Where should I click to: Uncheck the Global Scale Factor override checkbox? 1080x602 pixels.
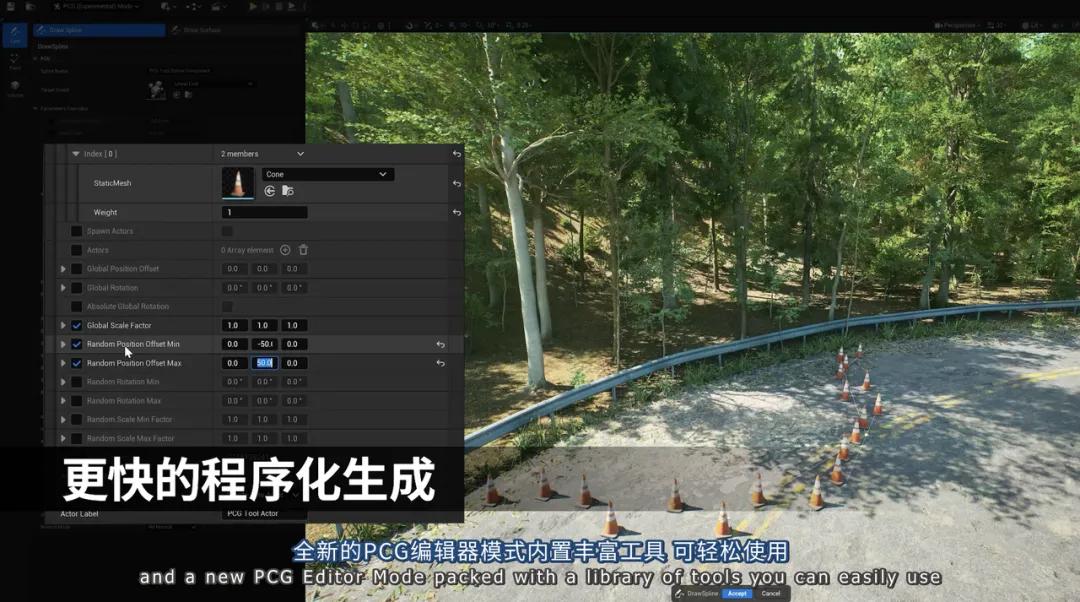tap(76, 325)
